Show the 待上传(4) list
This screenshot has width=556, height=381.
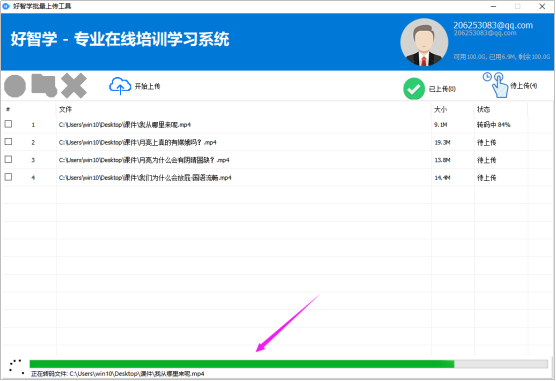[x=524, y=86]
